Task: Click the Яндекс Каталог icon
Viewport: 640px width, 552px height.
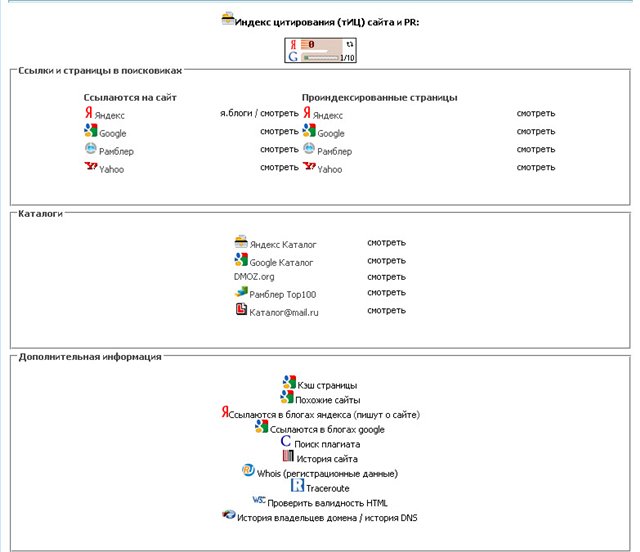Action: tap(241, 241)
